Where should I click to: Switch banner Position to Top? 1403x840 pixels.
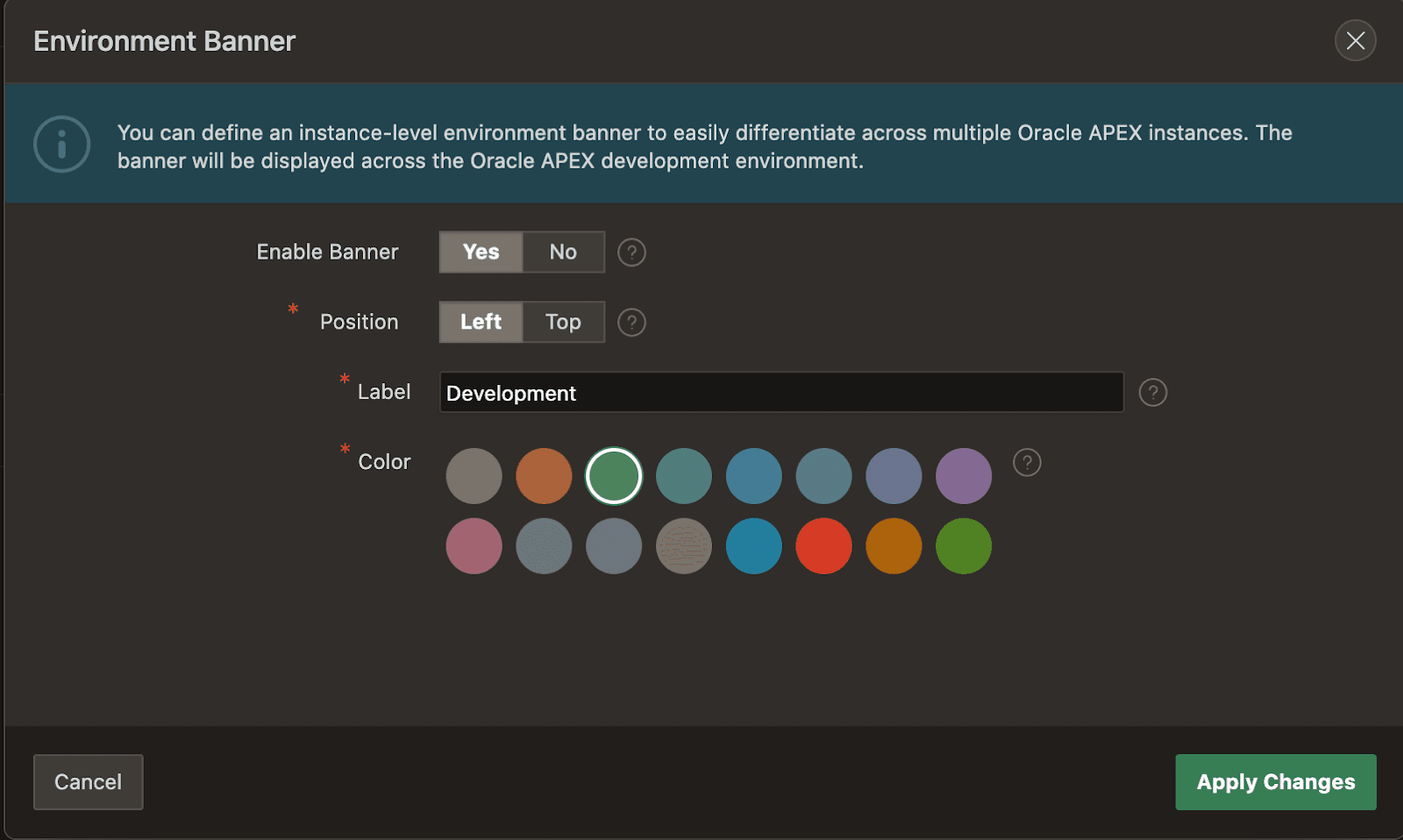click(563, 323)
